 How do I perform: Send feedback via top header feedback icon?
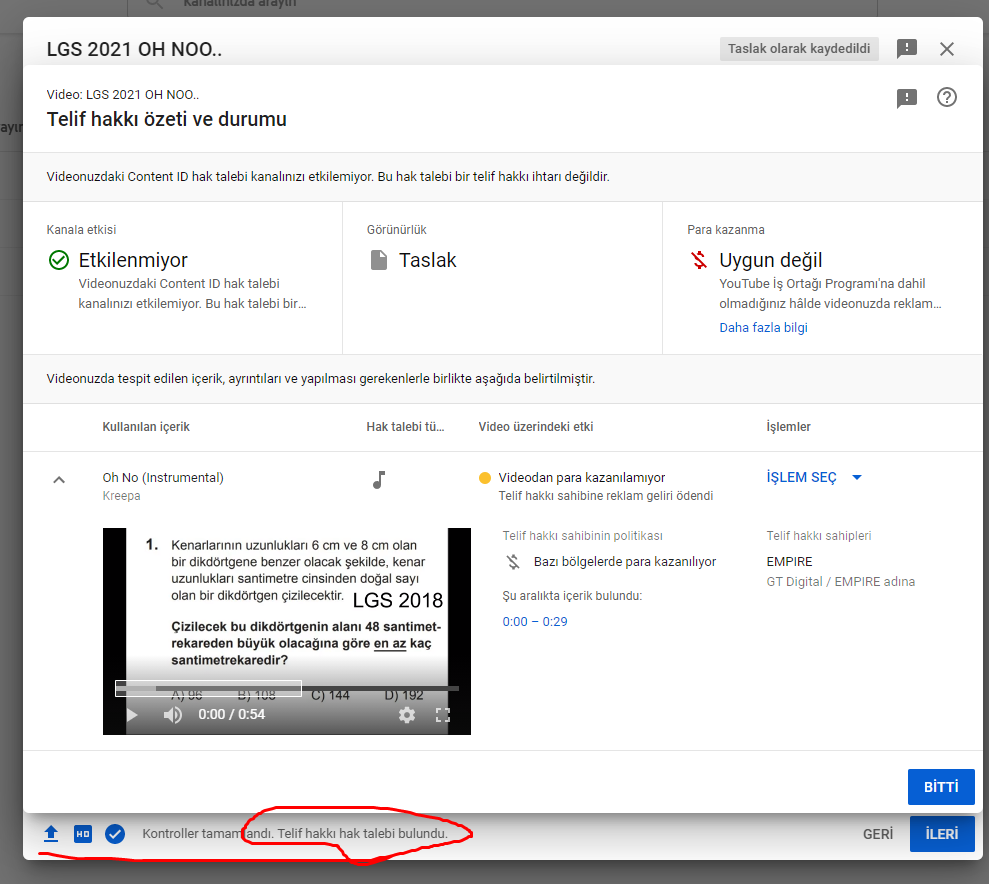click(x=906, y=49)
